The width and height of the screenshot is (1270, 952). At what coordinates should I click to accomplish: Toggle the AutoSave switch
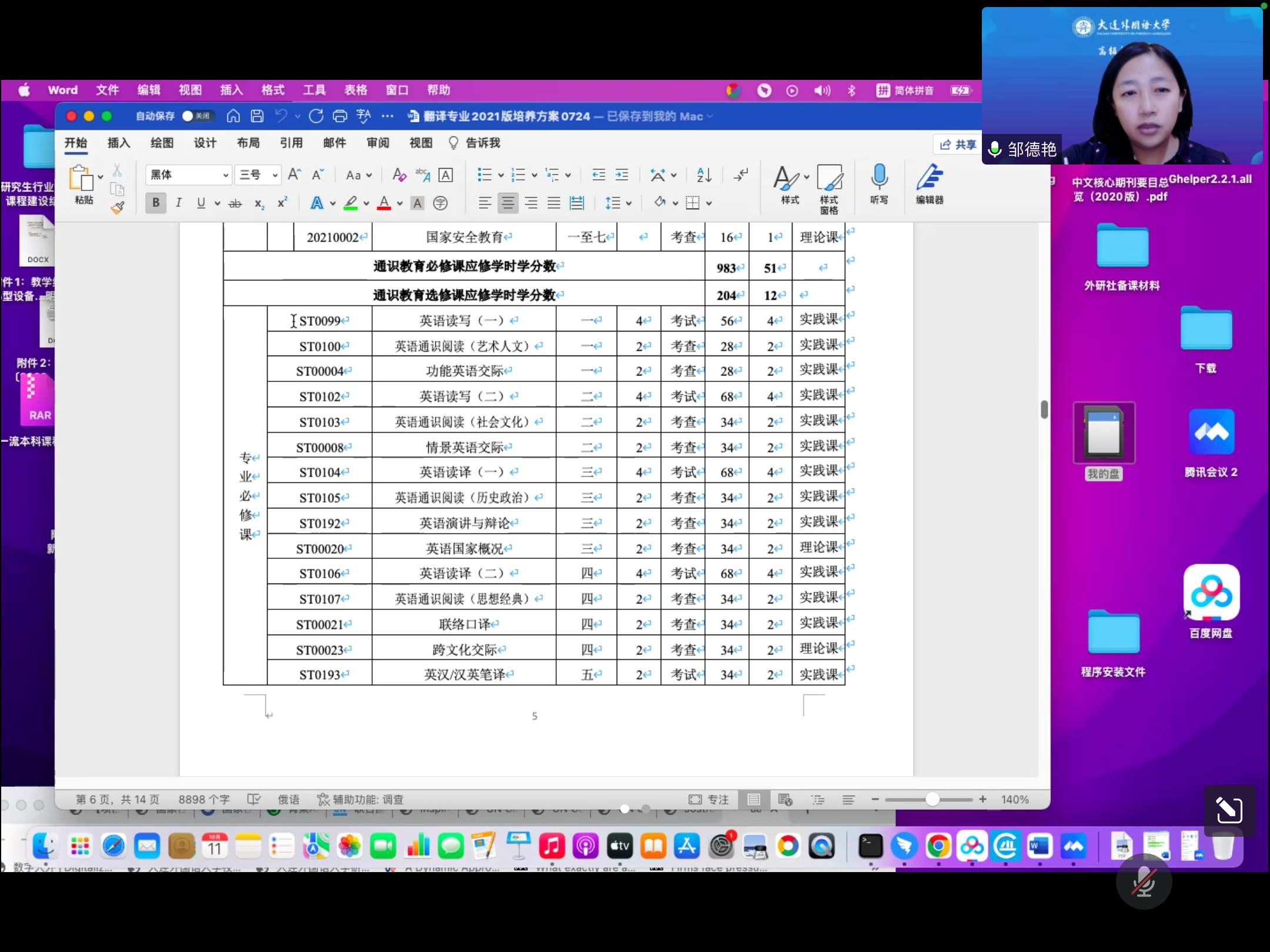pos(198,116)
